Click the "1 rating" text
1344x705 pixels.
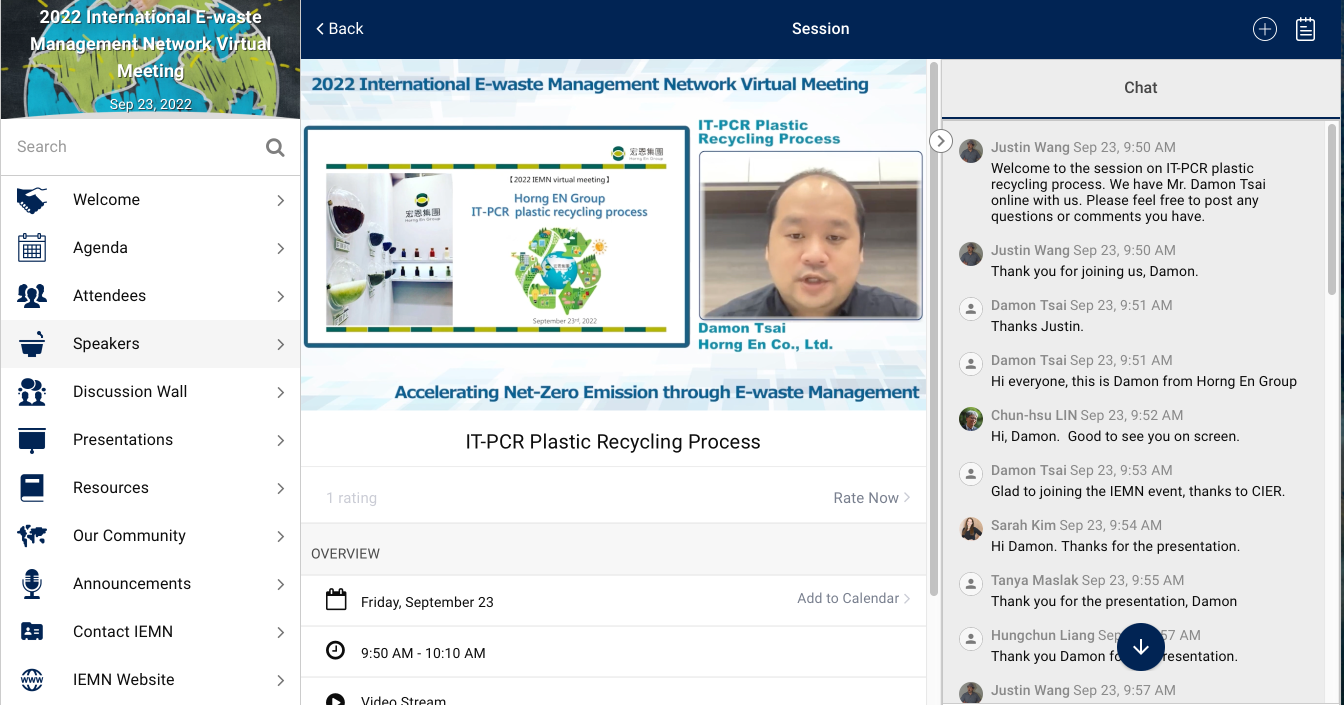tap(352, 498)
